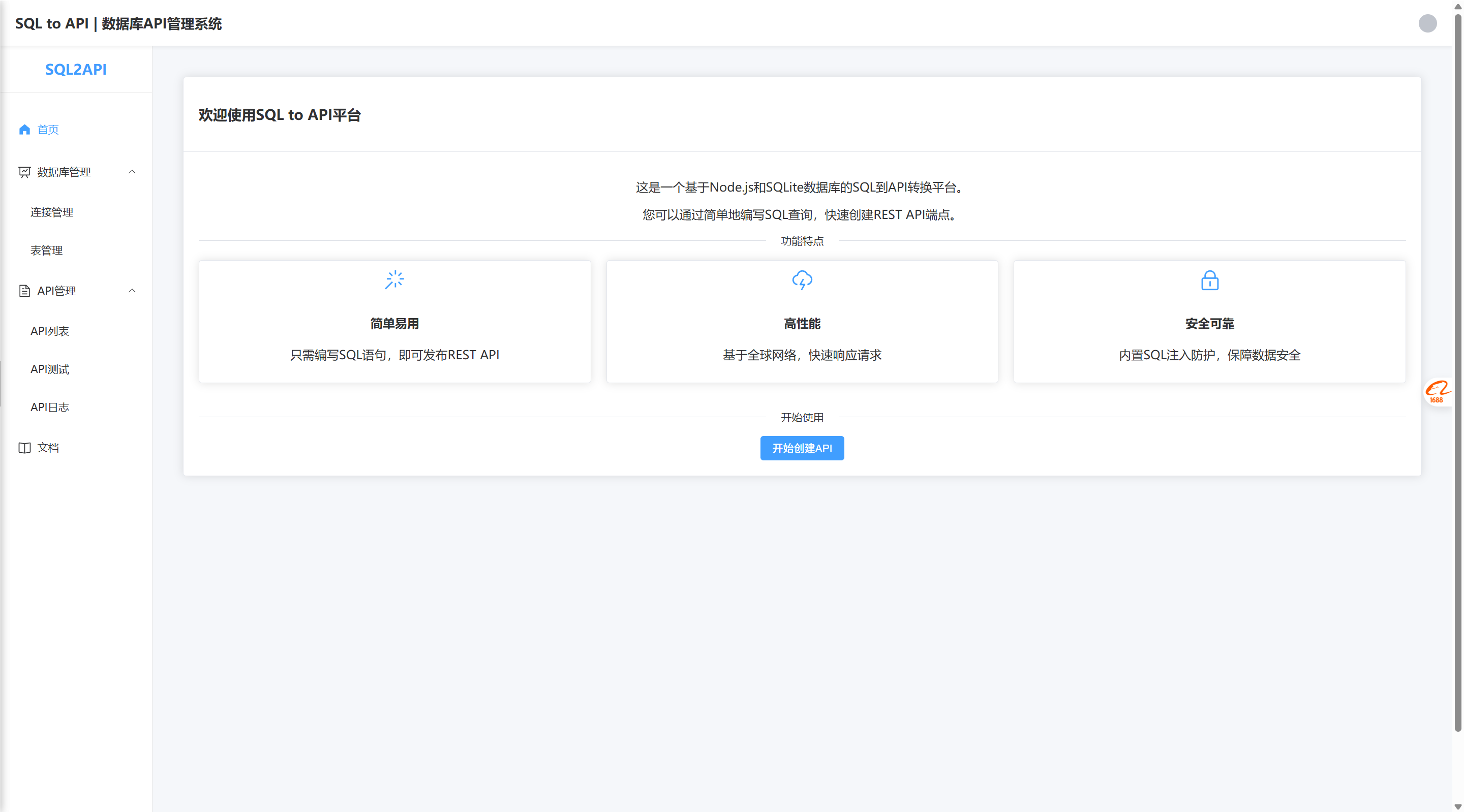Click the API管理 document icon
This screenshot has width=1464, height=812.
pyautogui.click(x=24, y=291)
